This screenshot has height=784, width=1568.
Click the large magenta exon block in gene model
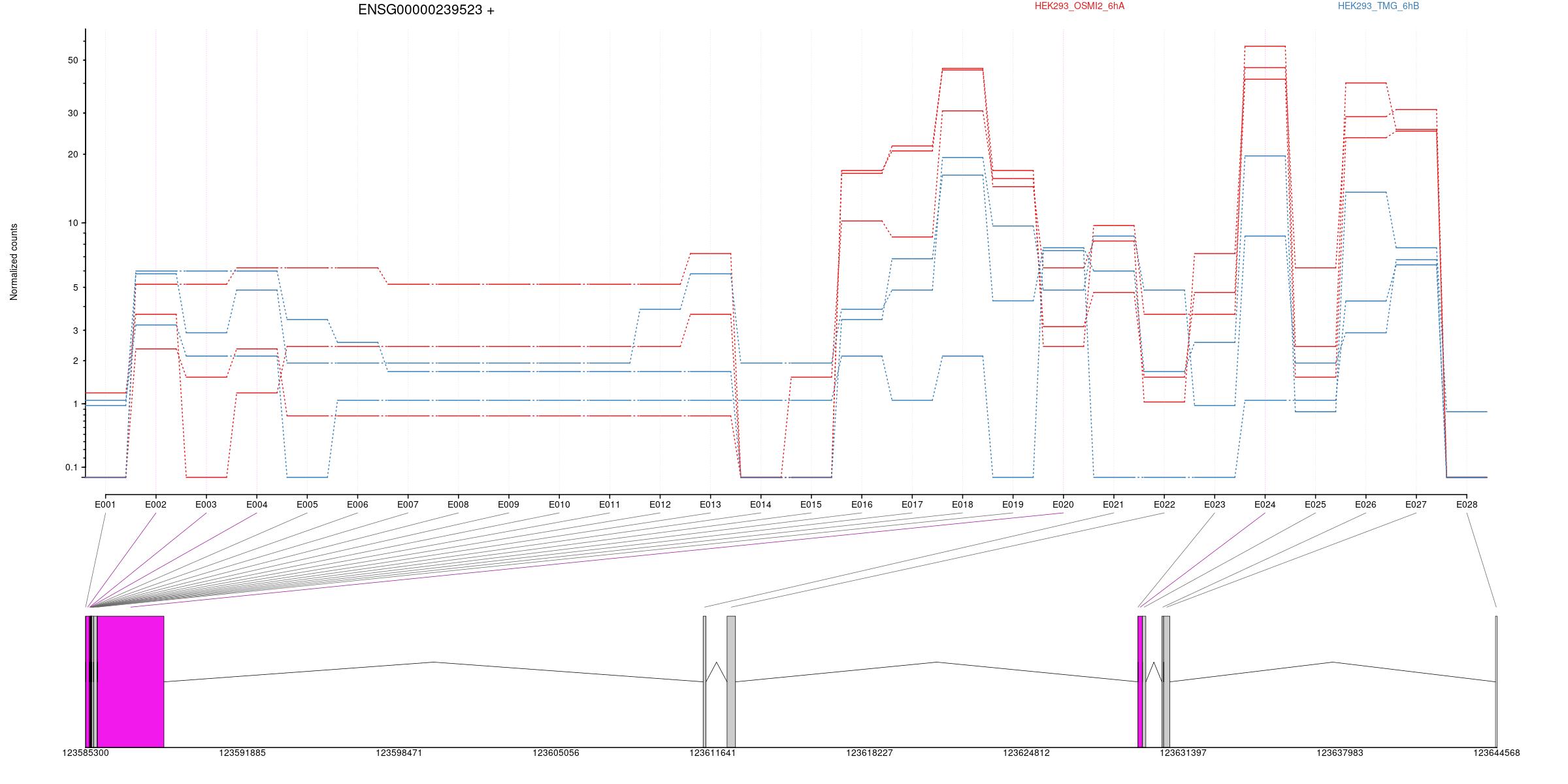131,681
